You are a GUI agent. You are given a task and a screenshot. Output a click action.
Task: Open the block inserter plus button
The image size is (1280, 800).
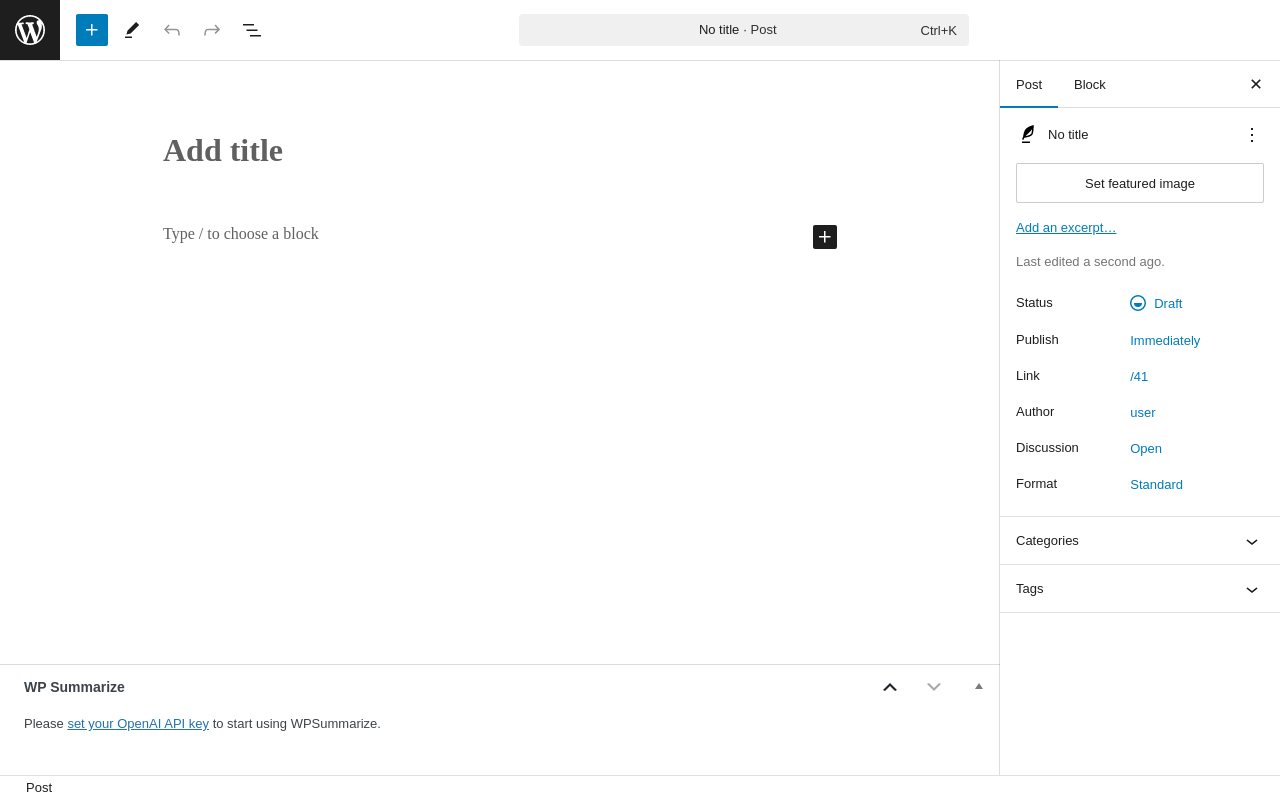click(92, 30)
